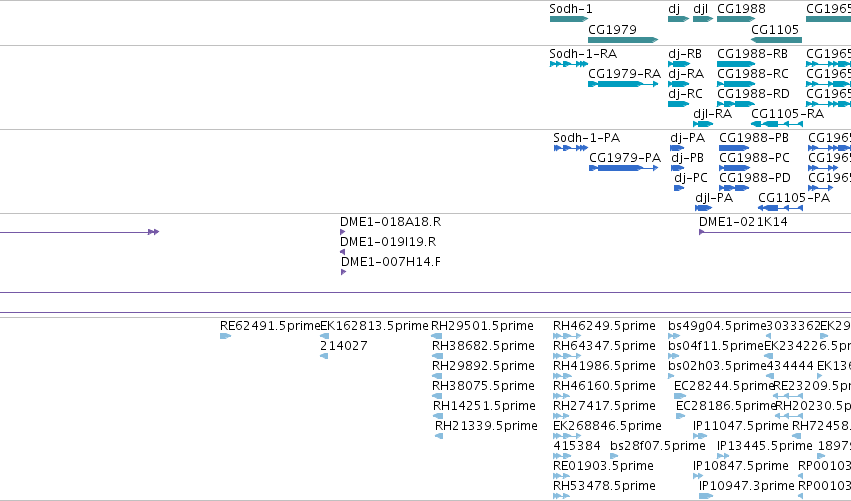Click the bs04f11.5prime EST

point(674,357)
